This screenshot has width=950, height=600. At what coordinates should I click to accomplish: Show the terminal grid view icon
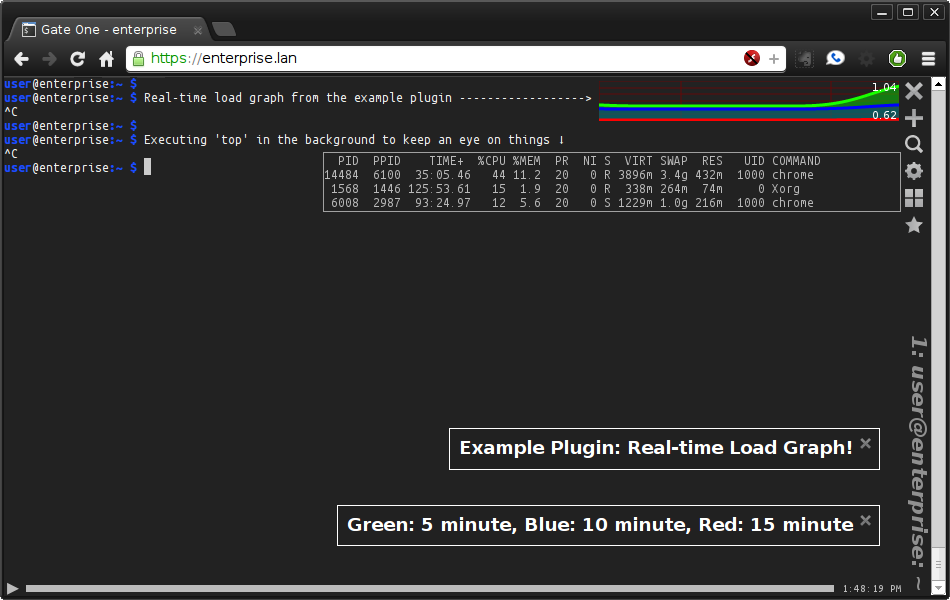914,198
